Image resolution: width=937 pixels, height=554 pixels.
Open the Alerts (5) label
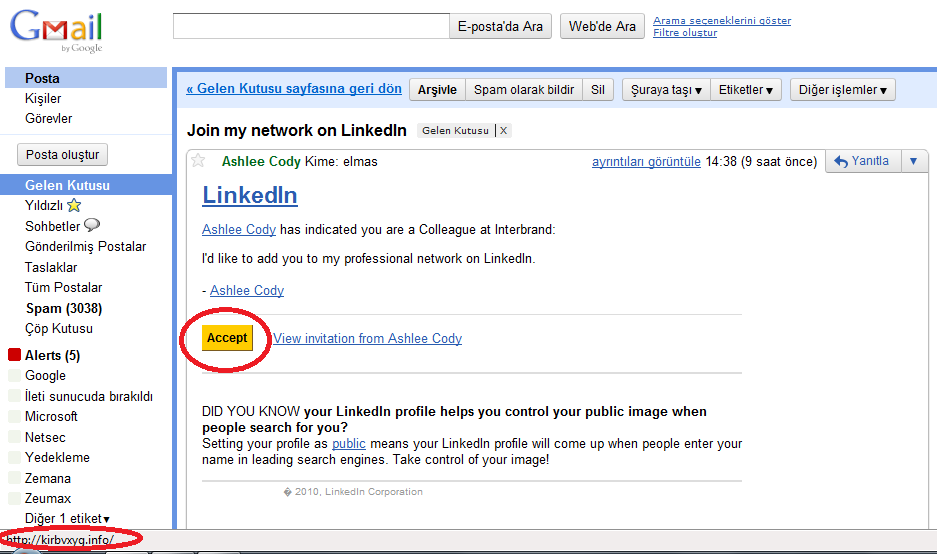click(x=53, y=355)
